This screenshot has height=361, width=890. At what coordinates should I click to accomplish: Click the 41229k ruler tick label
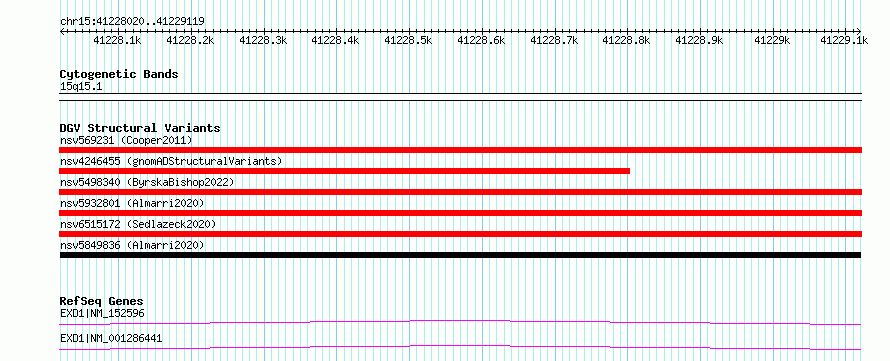pos(773,40)
